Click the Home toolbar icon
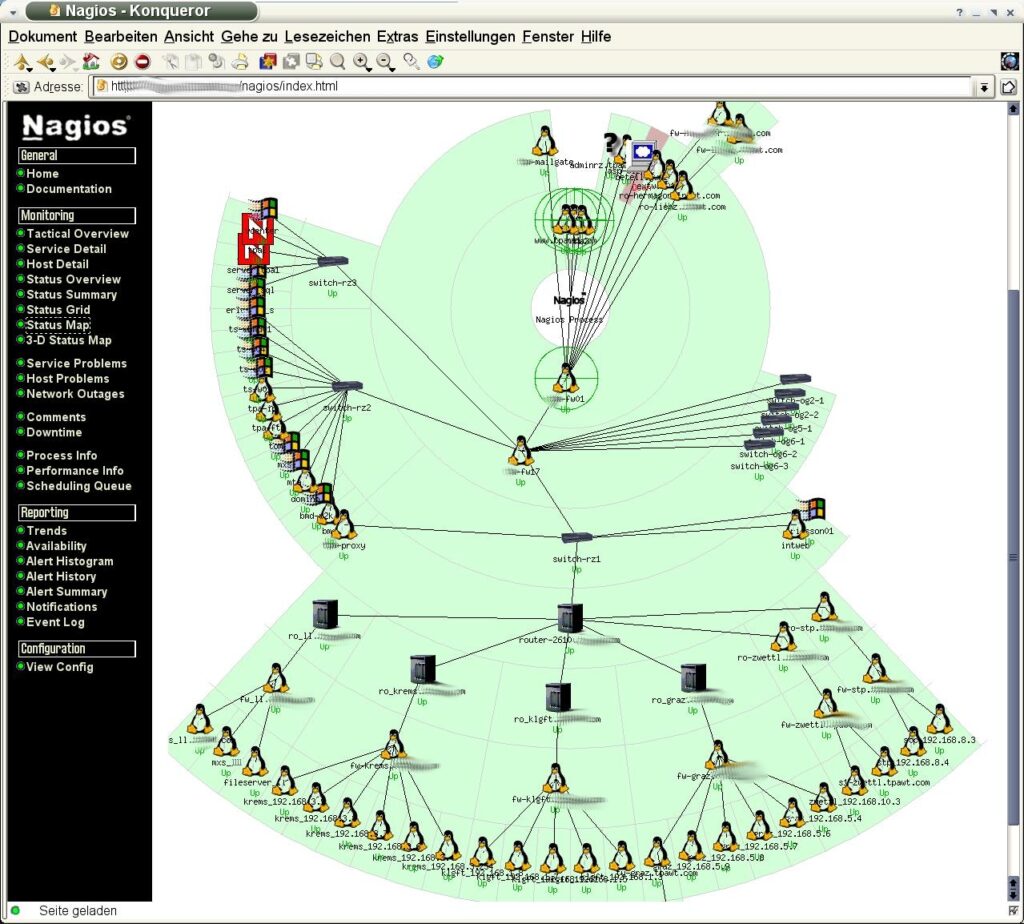Screen dimensions: 1024x924 tap(92, 62)
